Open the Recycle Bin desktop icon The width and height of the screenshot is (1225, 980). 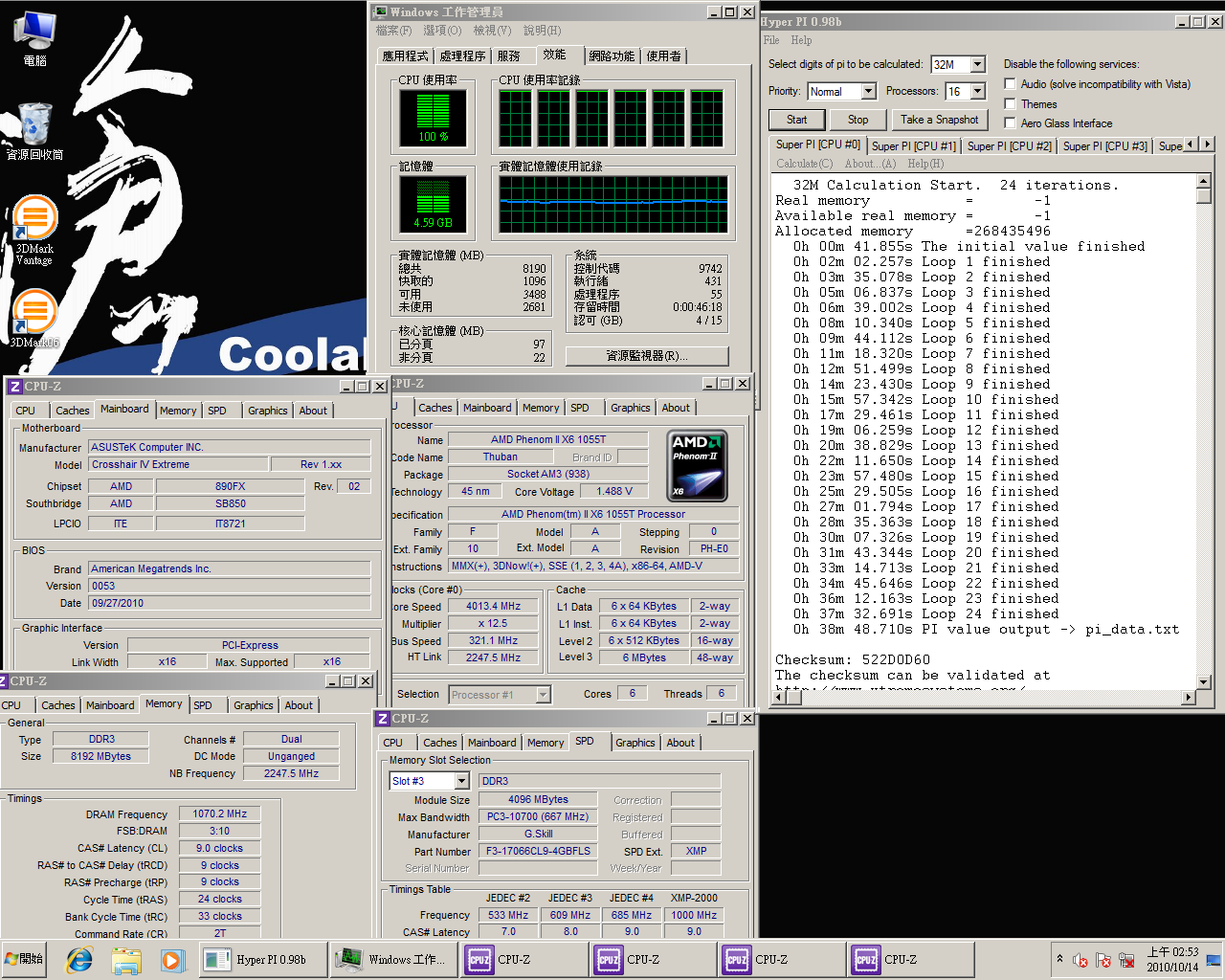point(34,129)
